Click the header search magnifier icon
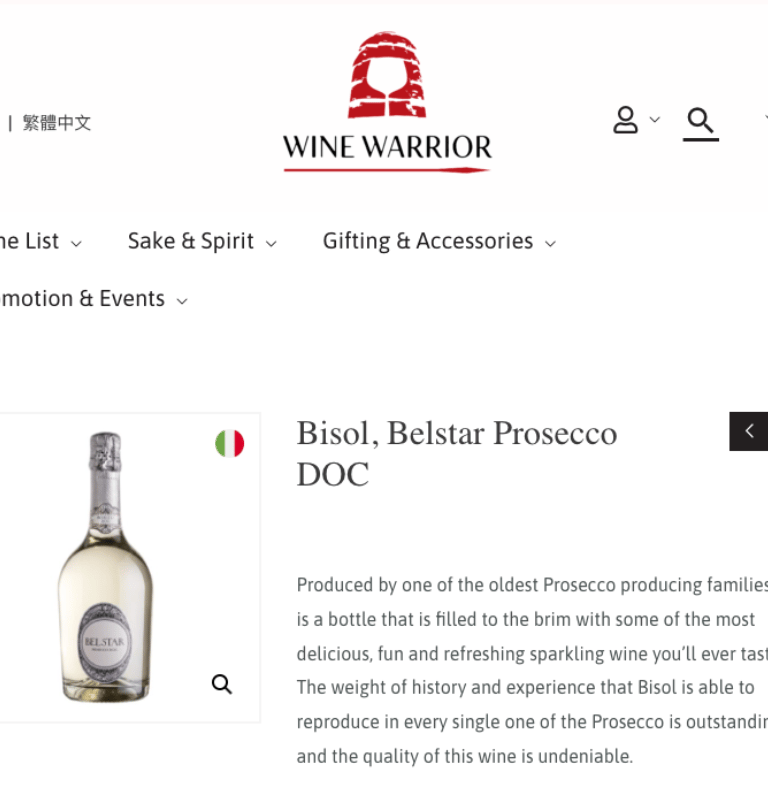The width and height of the screenshot is (768, 788). [x=701, y=121]
